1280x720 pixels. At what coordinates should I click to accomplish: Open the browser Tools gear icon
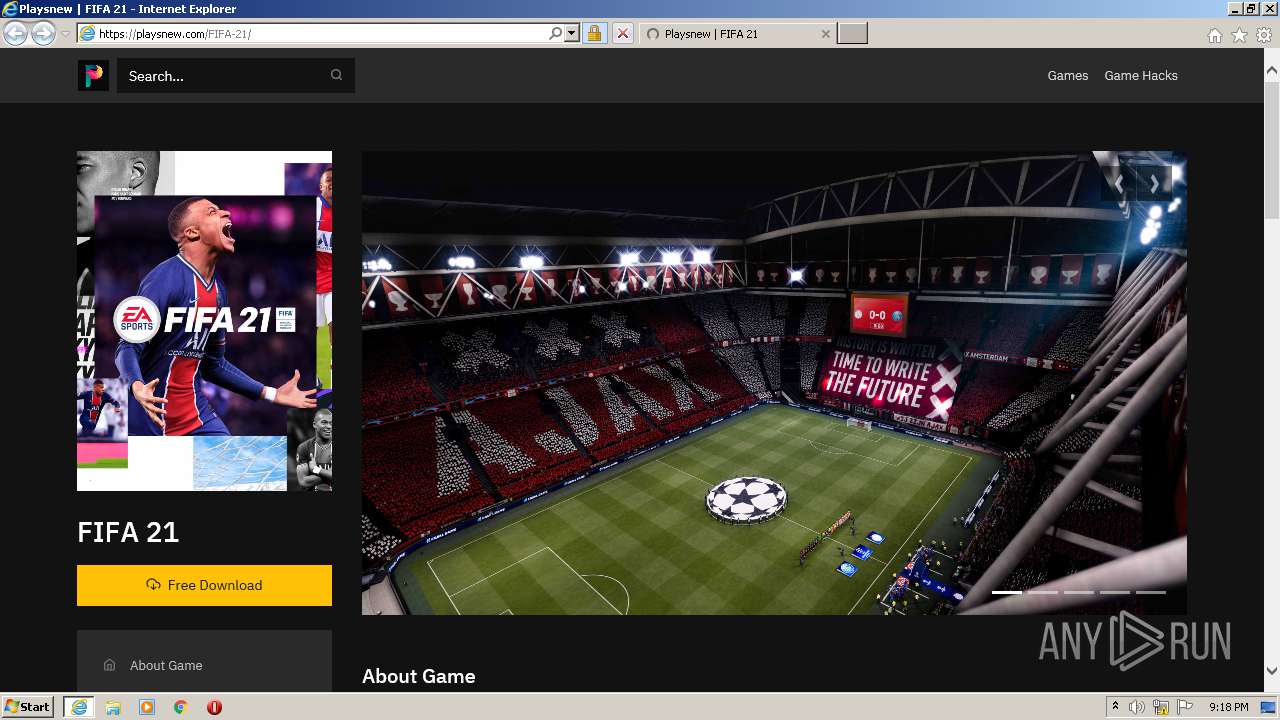pyautogui.click(x=1264, y=35)
